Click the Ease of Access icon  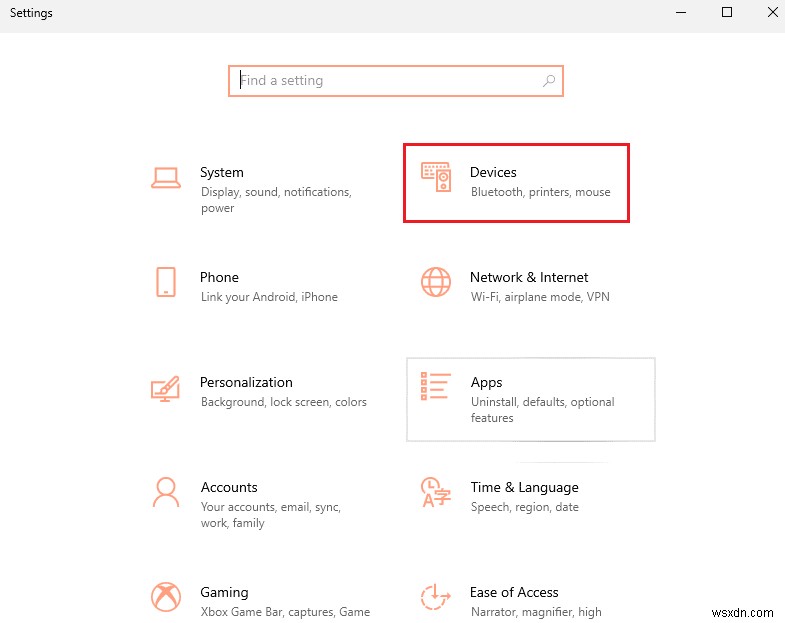click(436, 597)
